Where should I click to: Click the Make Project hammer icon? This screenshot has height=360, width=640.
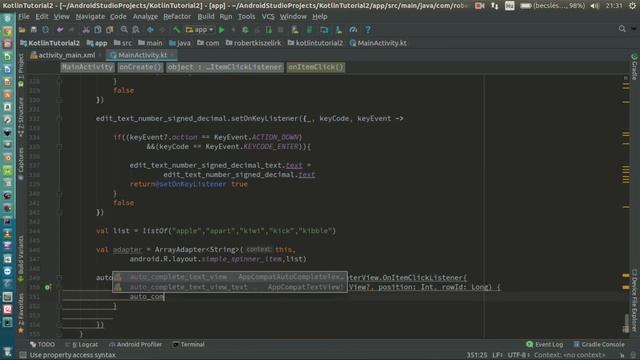point(176,30)
